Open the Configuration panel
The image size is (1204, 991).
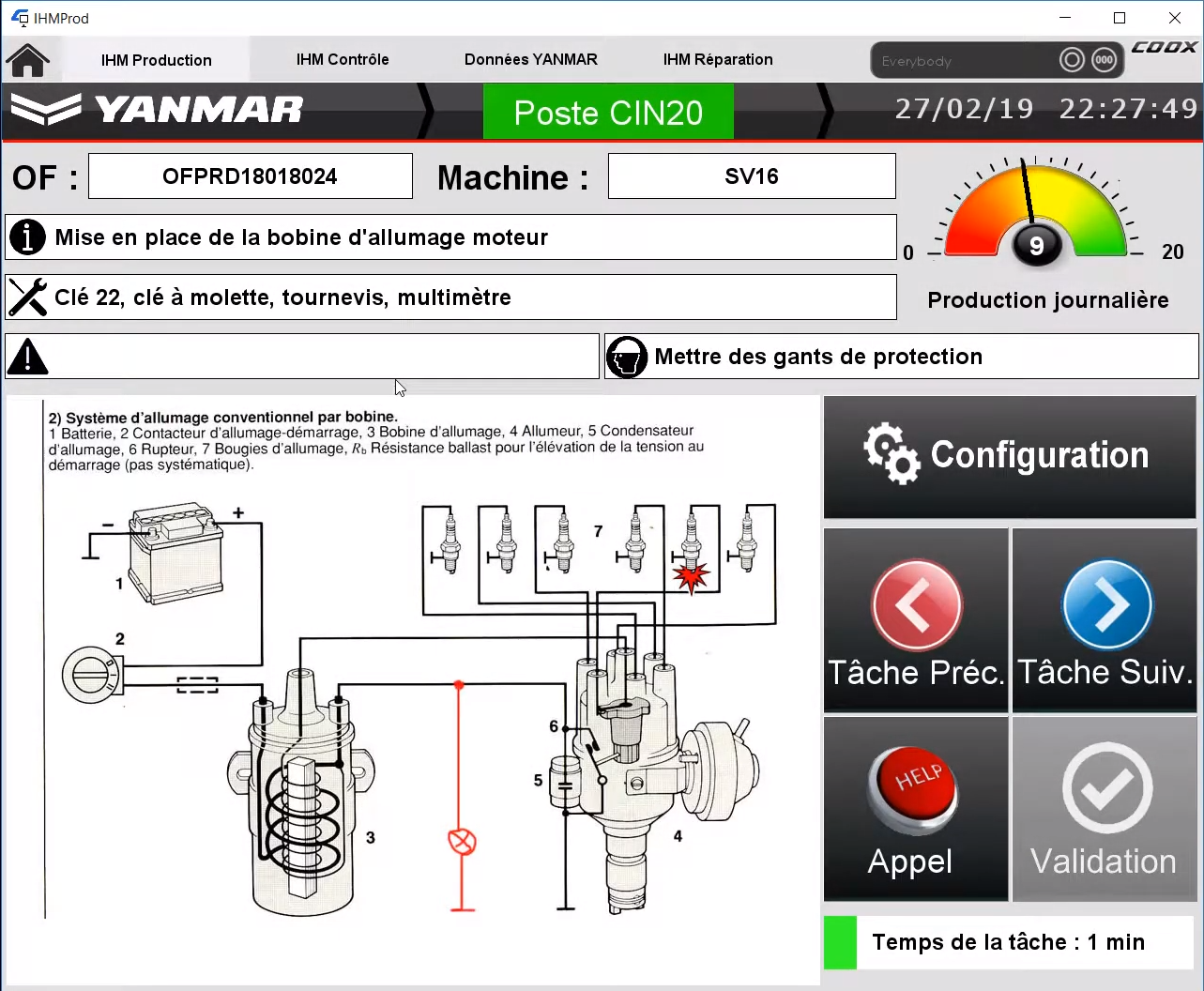[x=1010, y=456]
